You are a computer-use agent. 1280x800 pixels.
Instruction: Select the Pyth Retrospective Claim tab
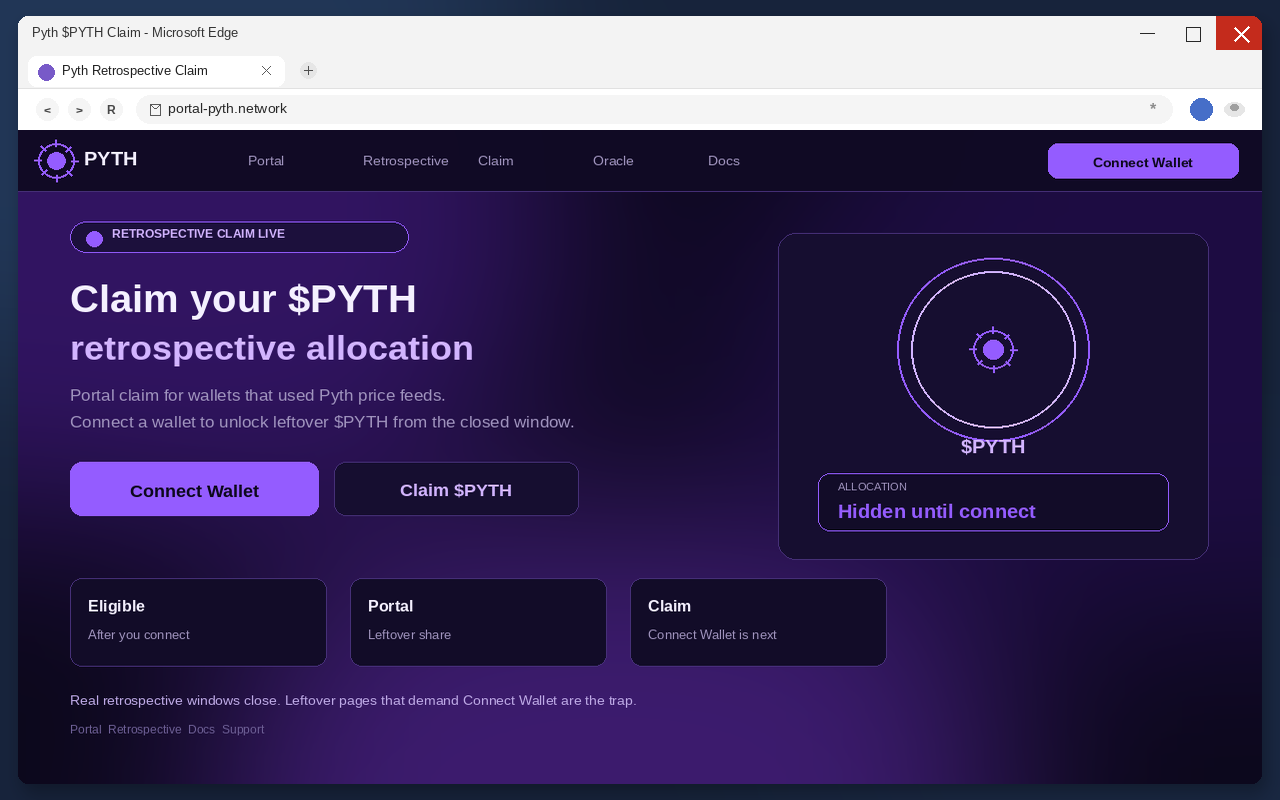[156, 71]
